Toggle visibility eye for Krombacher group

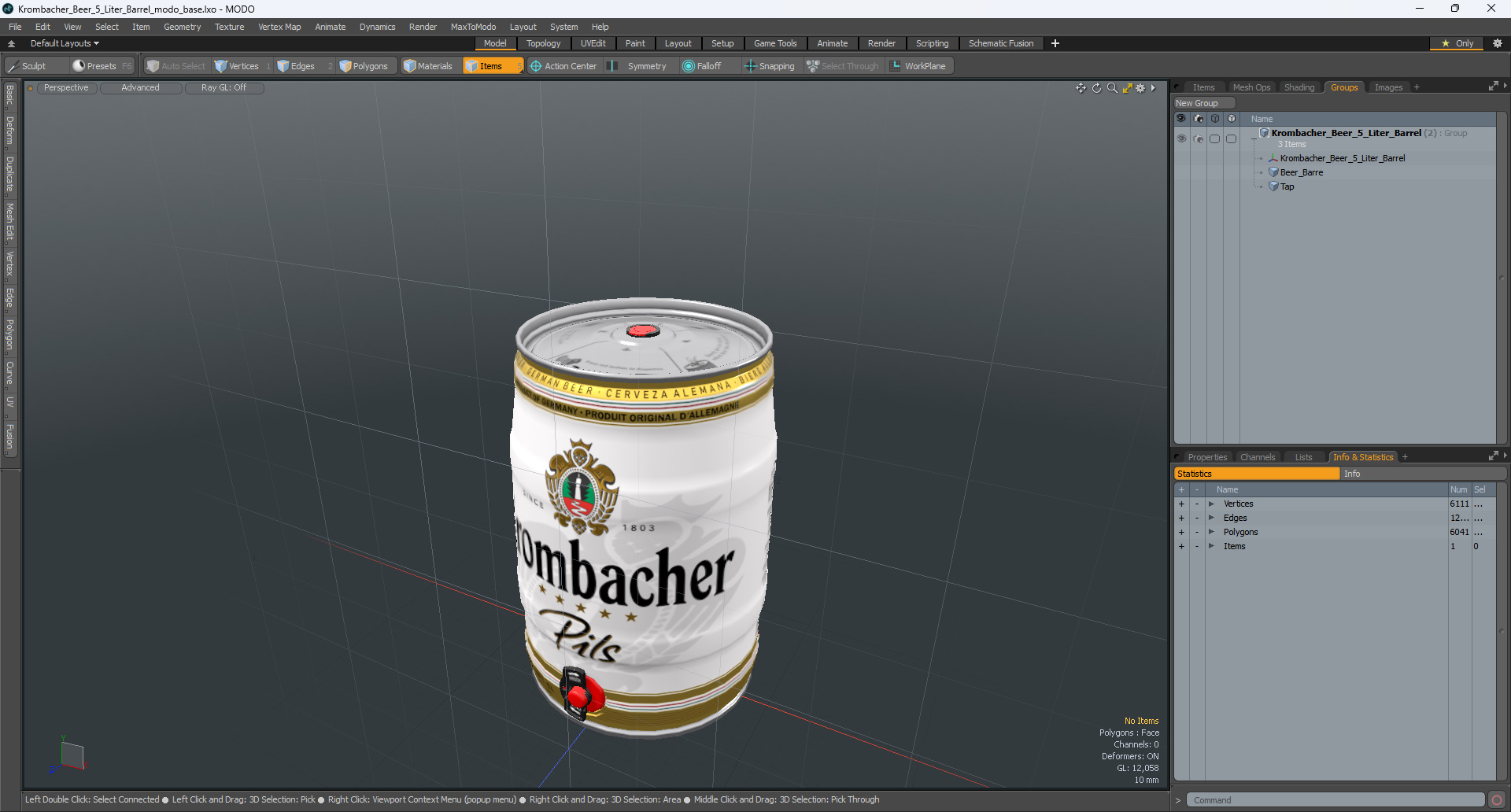[x=1181, y=138]
